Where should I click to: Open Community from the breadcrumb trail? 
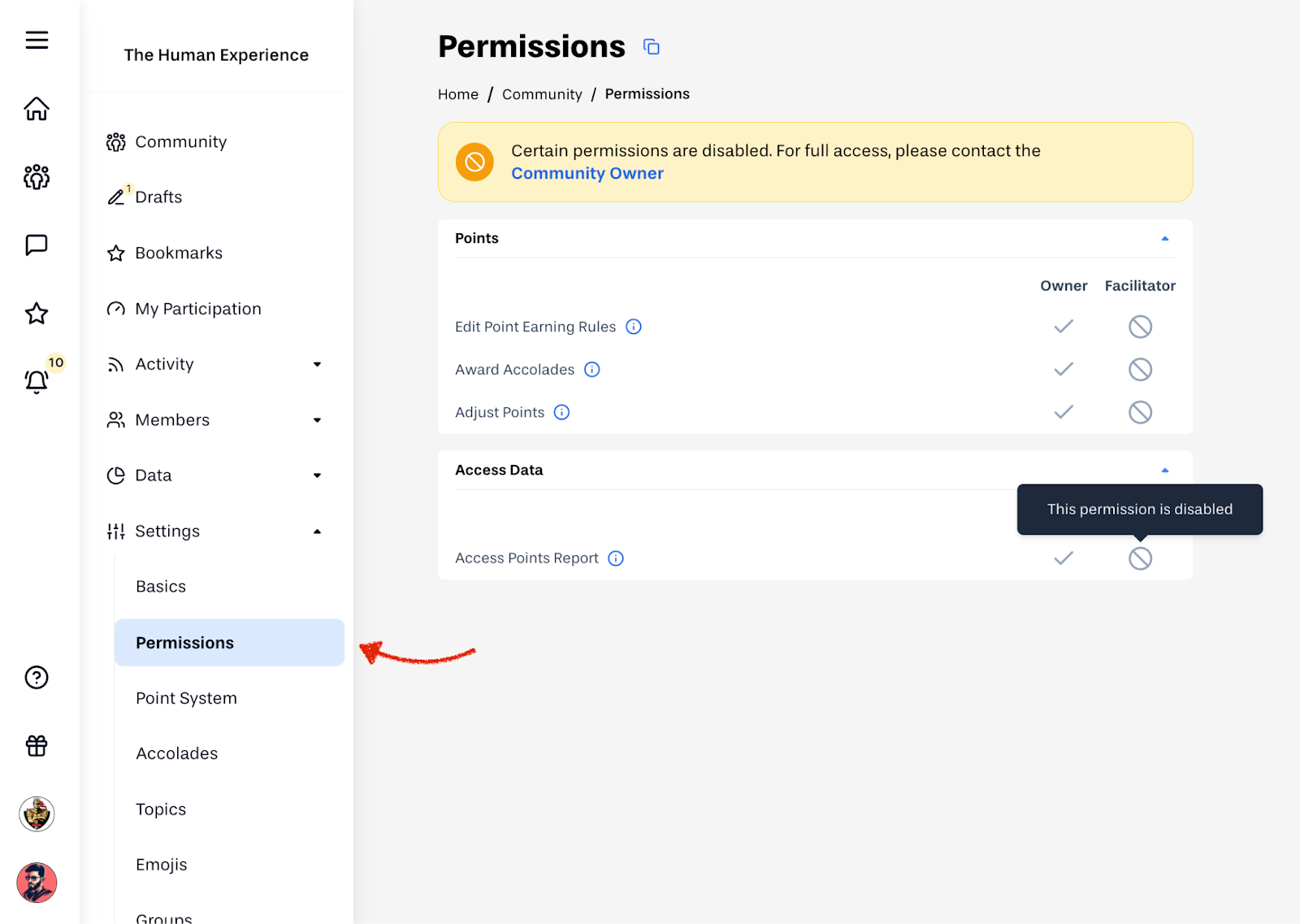[x=541, y=93]
